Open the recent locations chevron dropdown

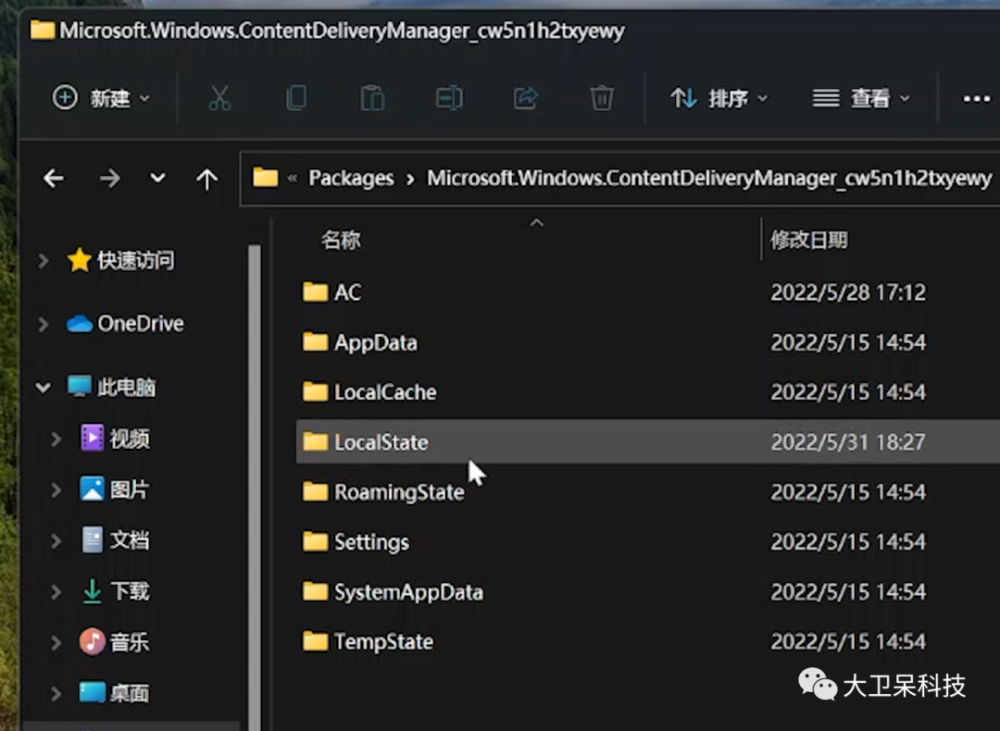pos(158,179)
